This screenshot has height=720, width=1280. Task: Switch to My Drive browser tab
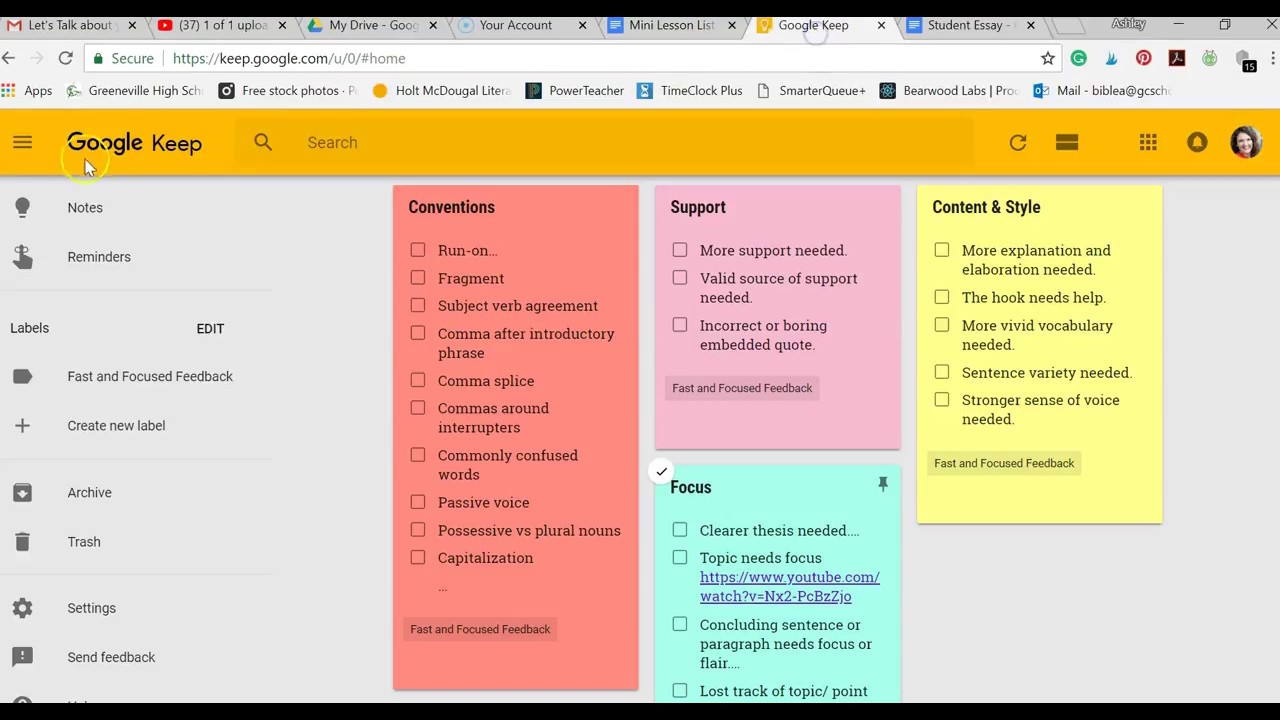[x=372, y=25]
